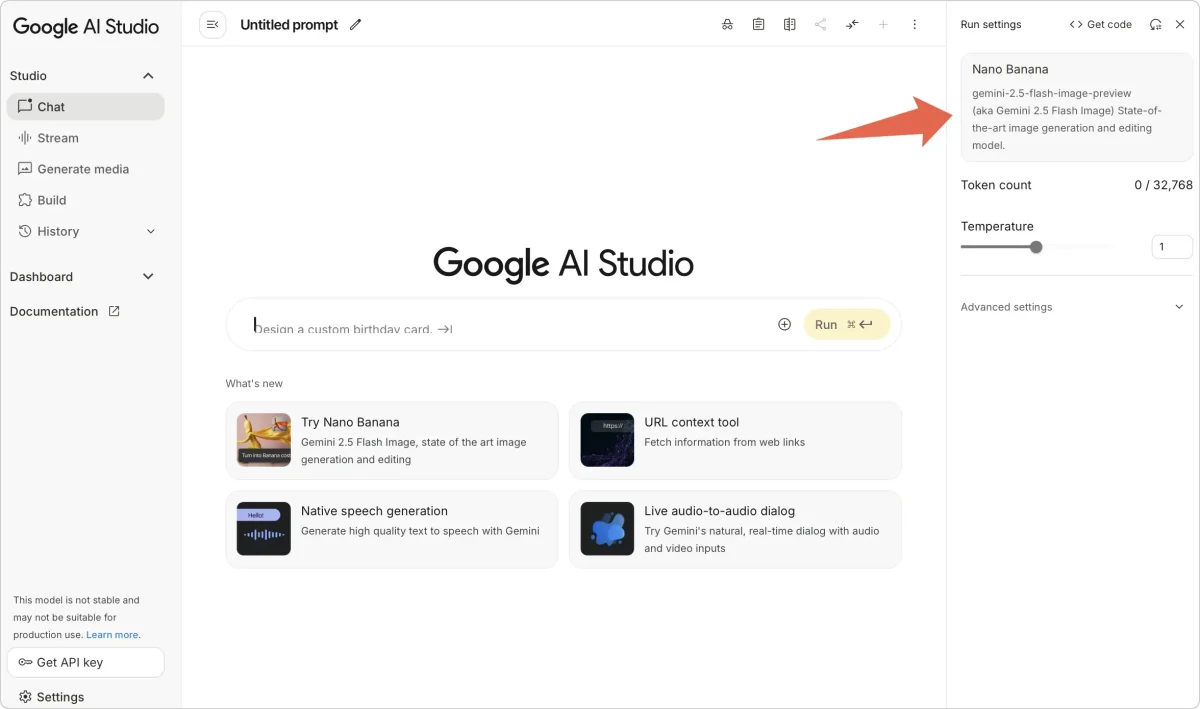Click the Run button
The image size is (1200, 709).
[x=847, y=324]
